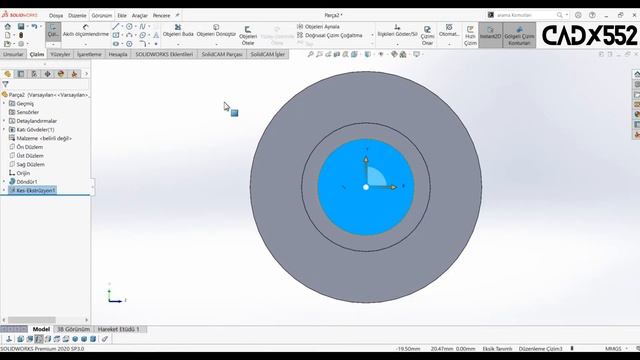Click the Save icon
Screen dimensions: 640x360
[21, 27]
